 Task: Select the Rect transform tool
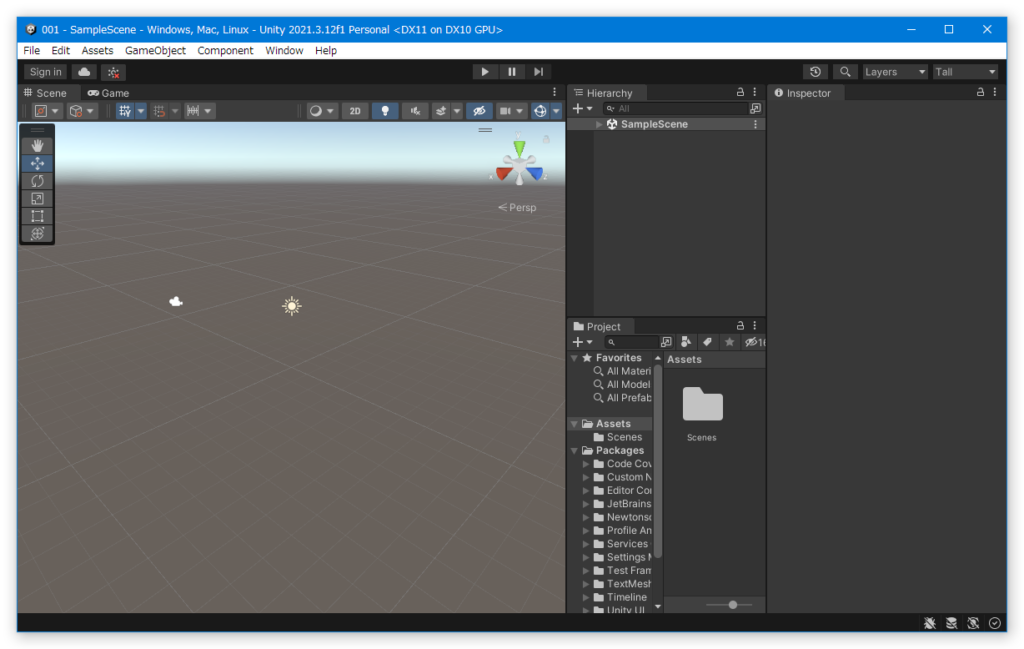pyautogui.click(x=37, y=216)
